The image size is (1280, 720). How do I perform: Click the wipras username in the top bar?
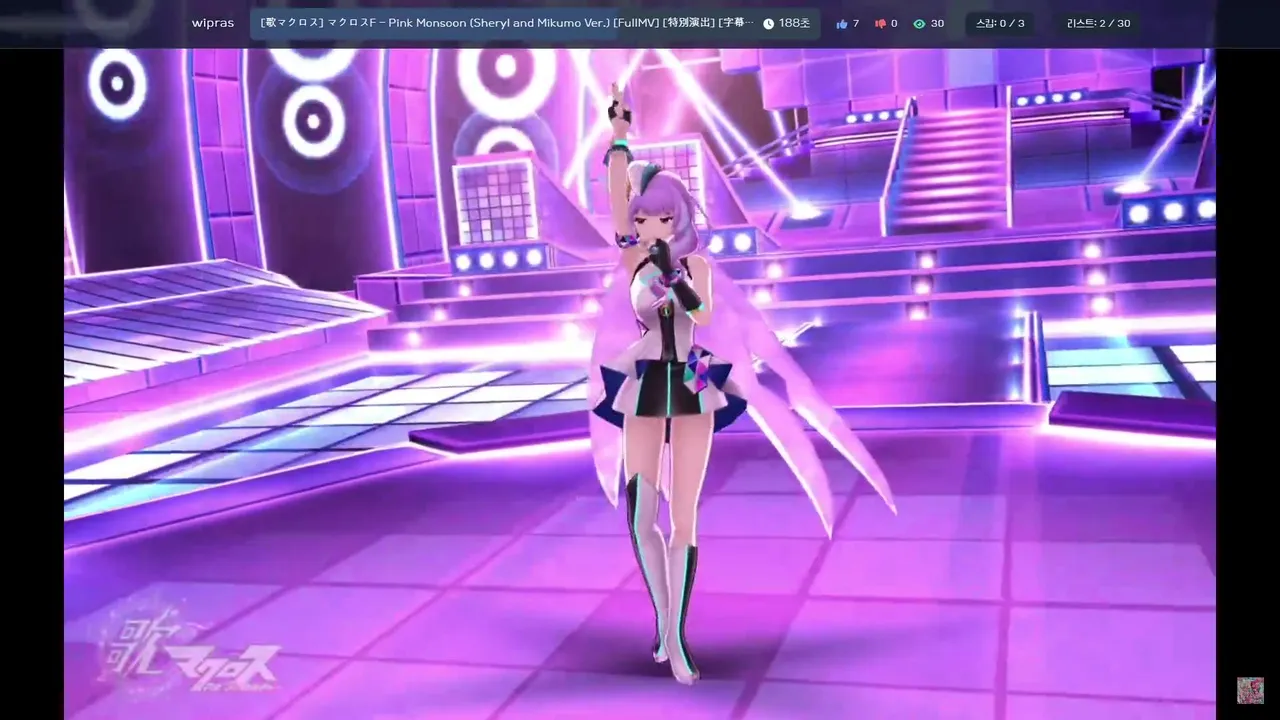(x=211, y=23)
